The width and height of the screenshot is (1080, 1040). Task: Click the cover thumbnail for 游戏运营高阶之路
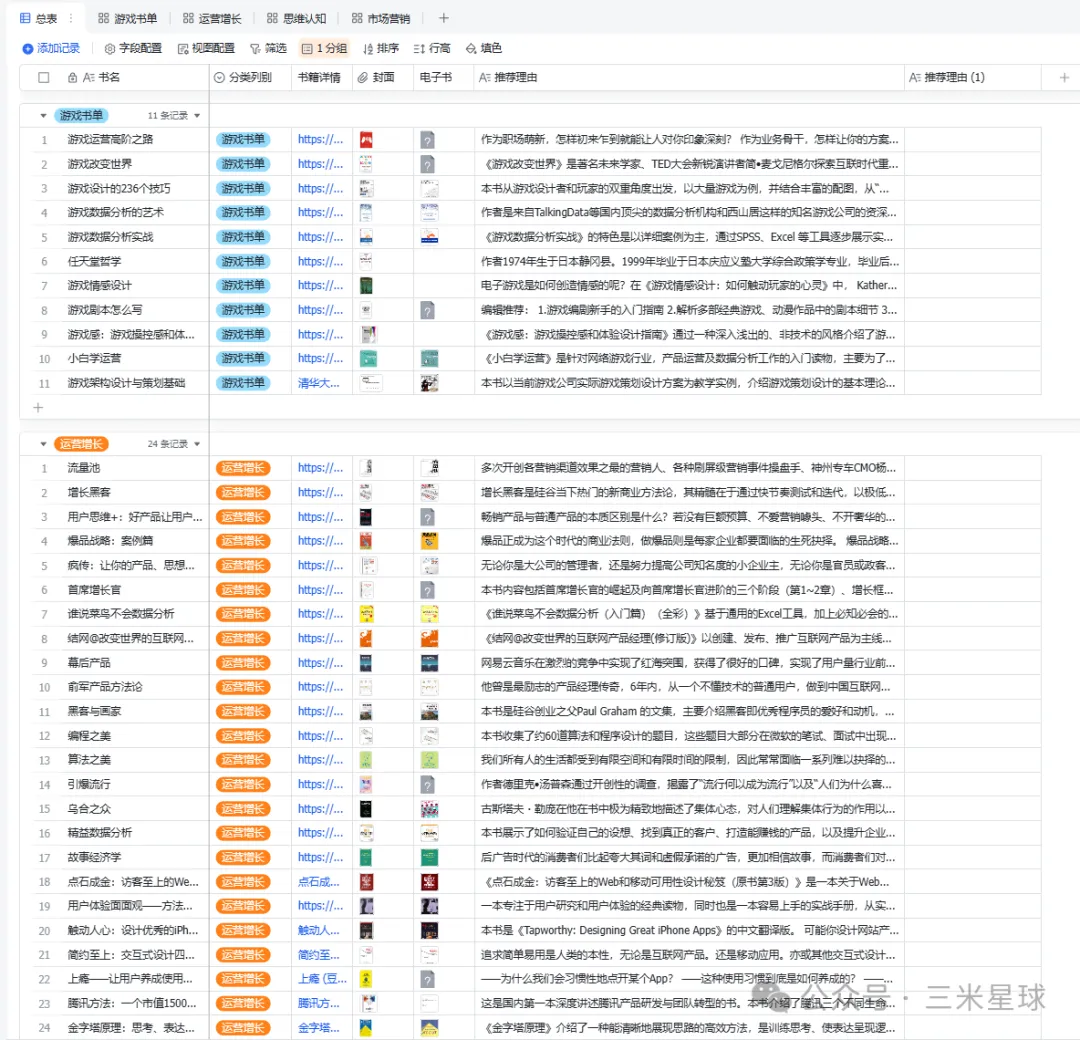(x=367, y=140)
